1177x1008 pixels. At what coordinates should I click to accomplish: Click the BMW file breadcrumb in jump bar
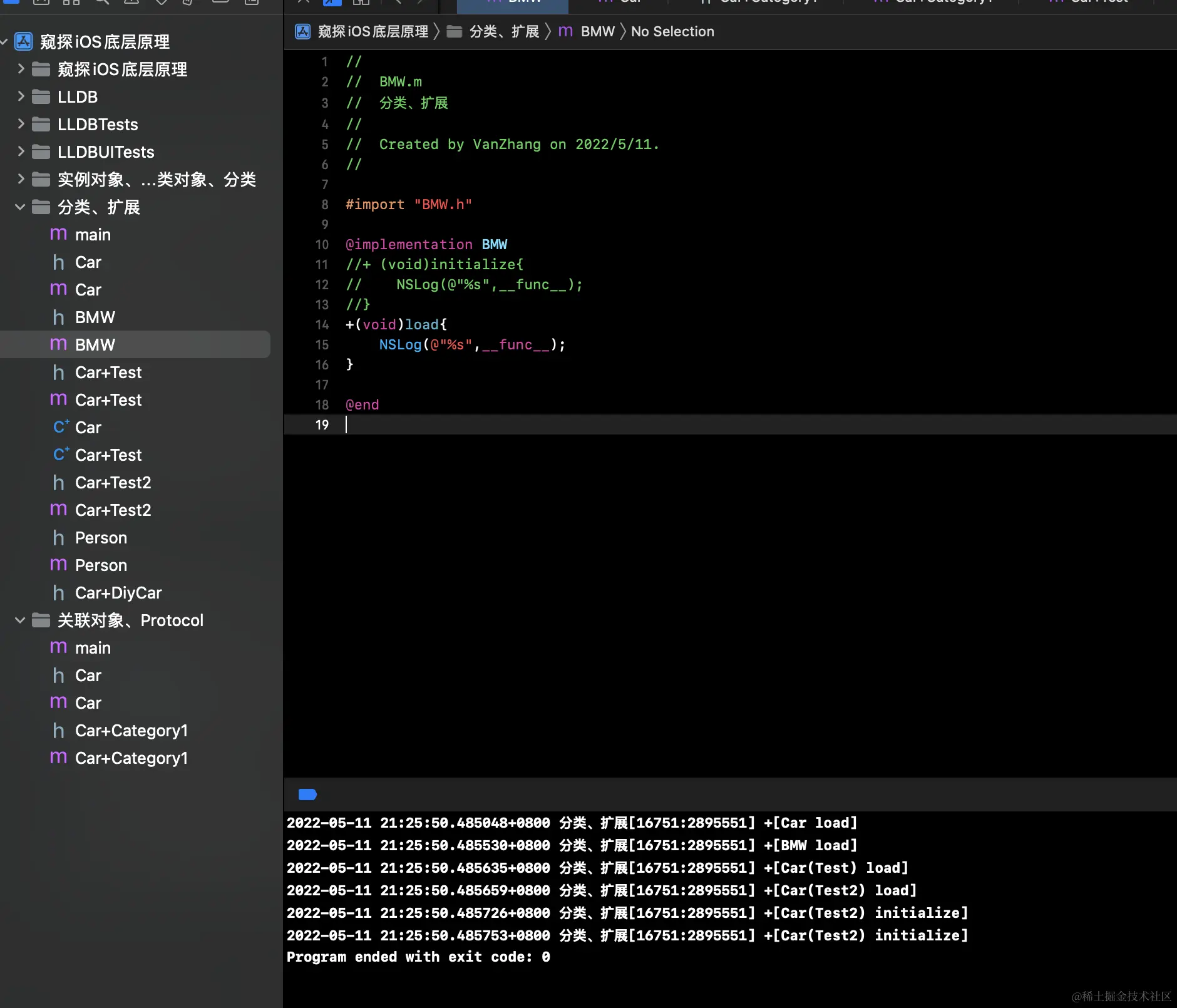[x=587, y=31]
